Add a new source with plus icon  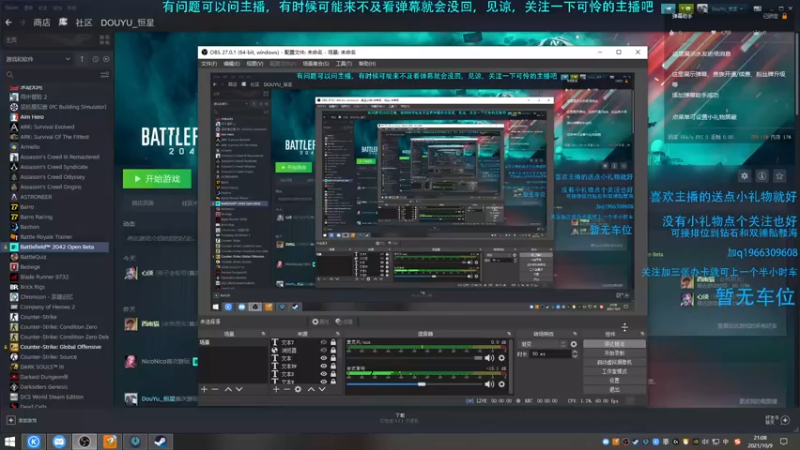tap(276, 389)
